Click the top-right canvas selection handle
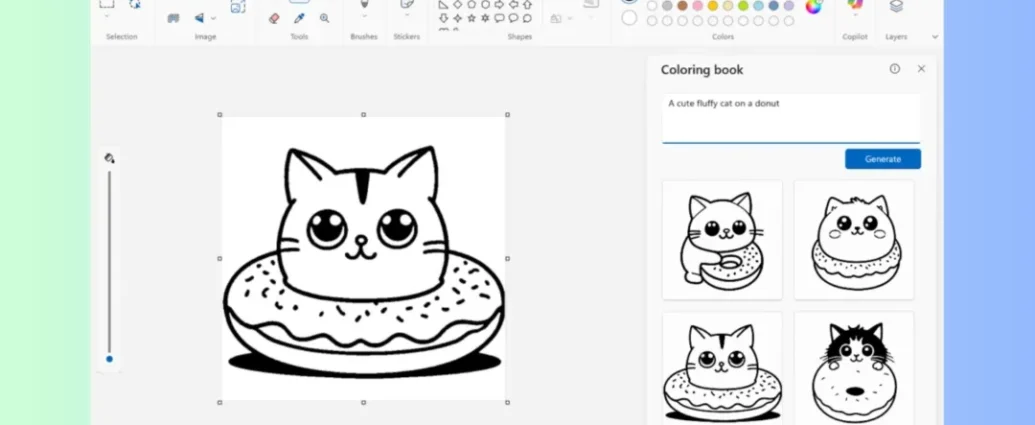The width and height of the screenshot is (1035, 425). (x=508, y=115)
